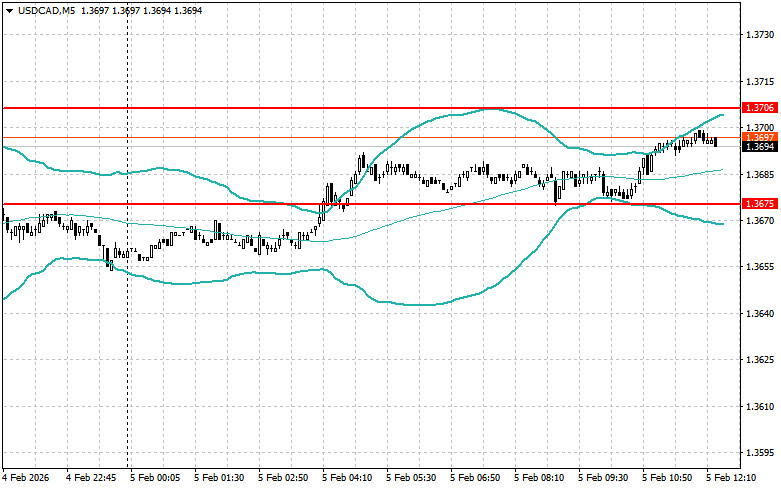Click the 1.3655 price scale value
Screen dimensions: 781x489
tap(760, 267)
